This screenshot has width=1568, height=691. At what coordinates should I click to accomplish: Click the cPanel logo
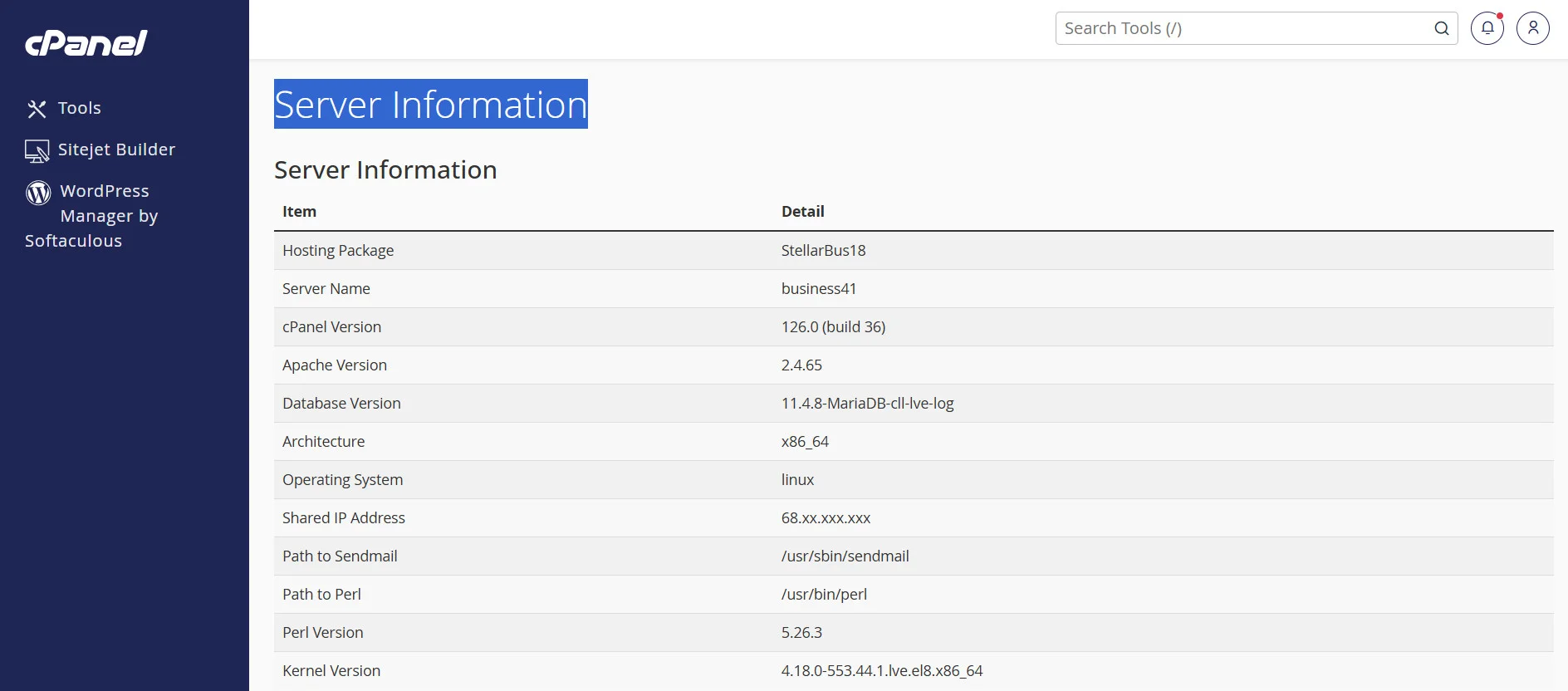tap(86, 43)
